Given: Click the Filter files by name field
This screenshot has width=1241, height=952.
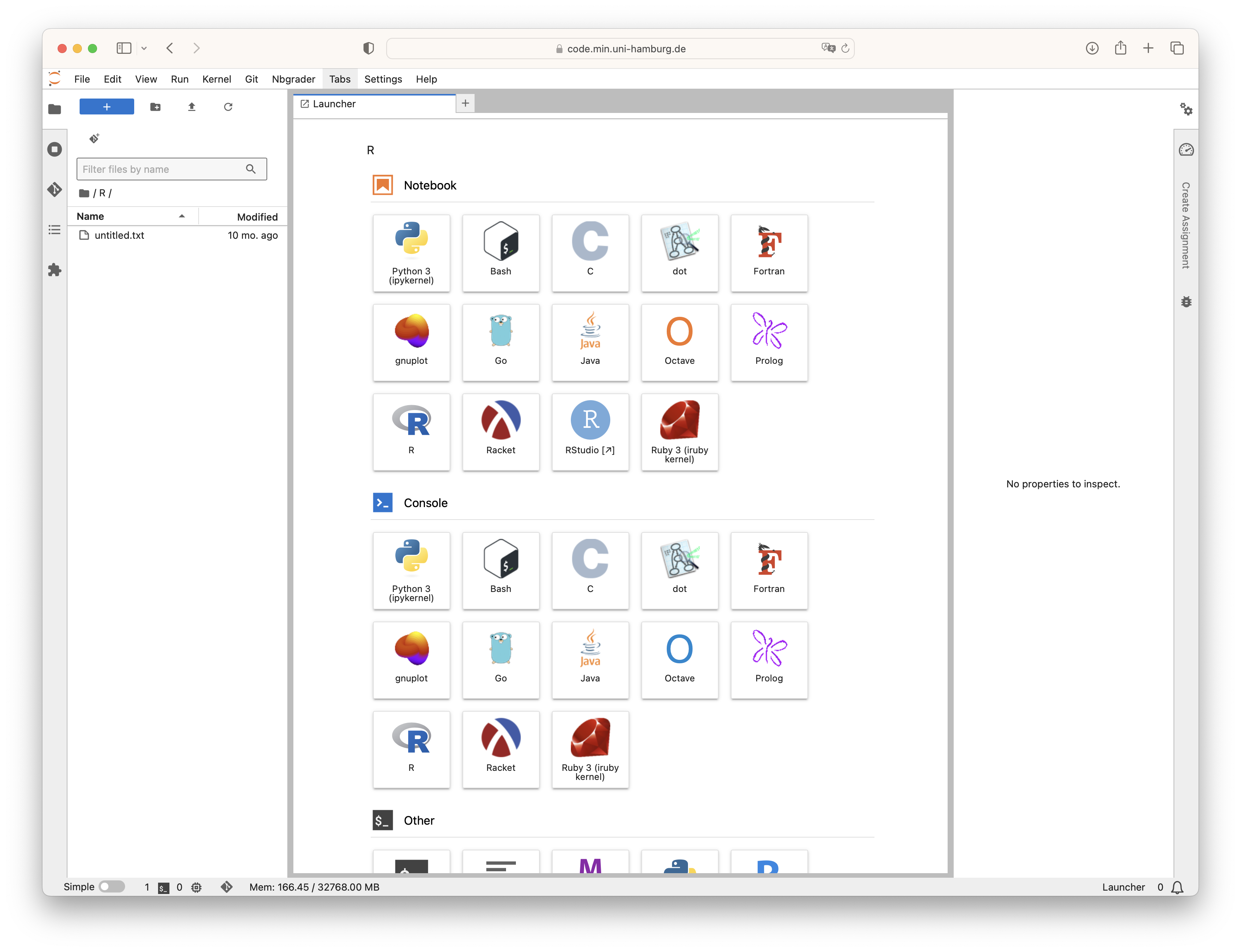Looking at the screenshot, I should click(x=161, y=169).
